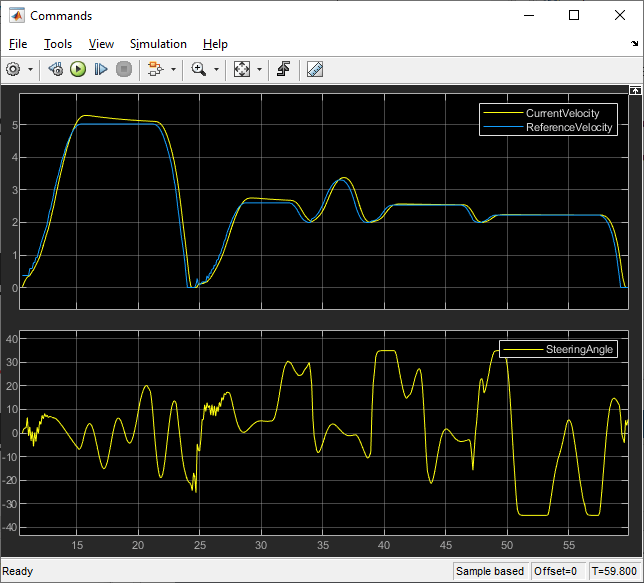Click the Step Back button

click(x=56, y=69)
